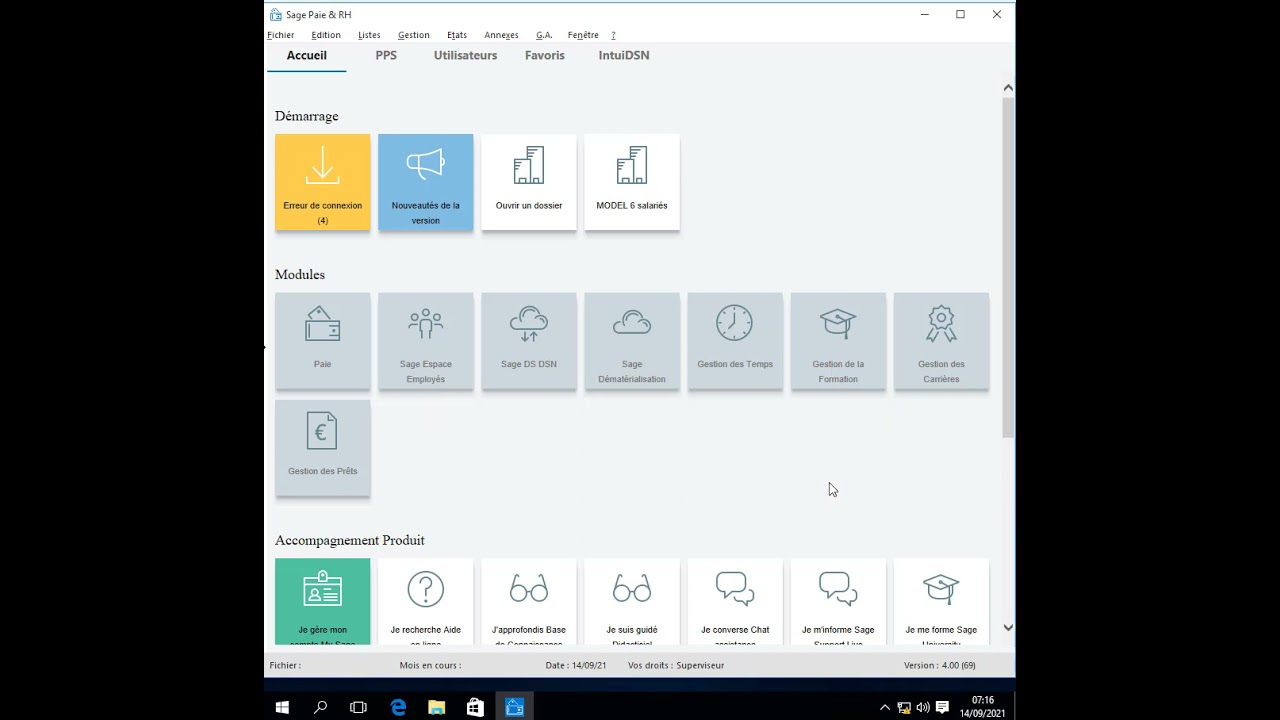Click the Ouvrir un dossier tile
The image size is (1280, 720).
click(528, 182)
